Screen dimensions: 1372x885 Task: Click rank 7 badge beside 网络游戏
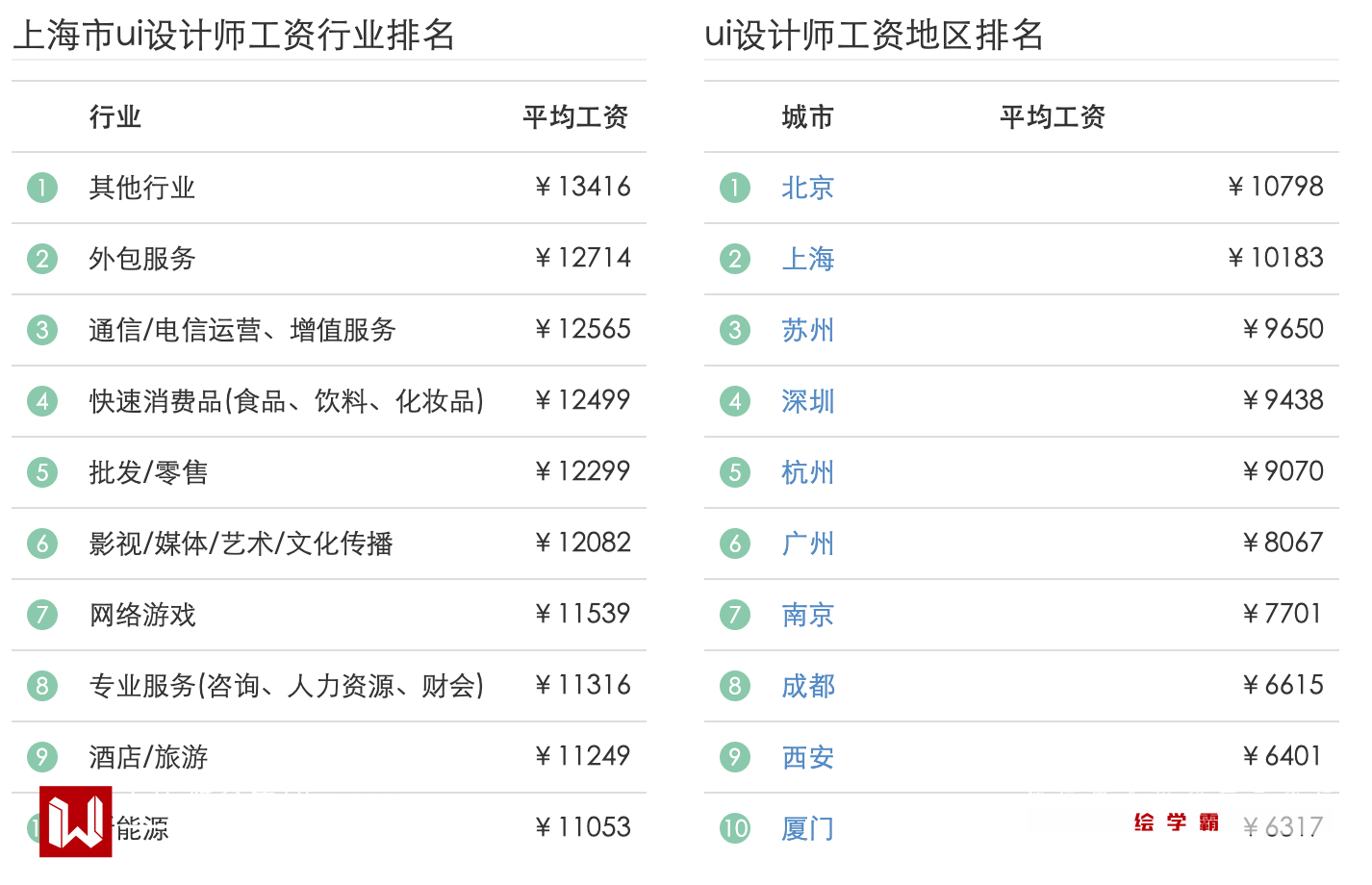point(42,615)
